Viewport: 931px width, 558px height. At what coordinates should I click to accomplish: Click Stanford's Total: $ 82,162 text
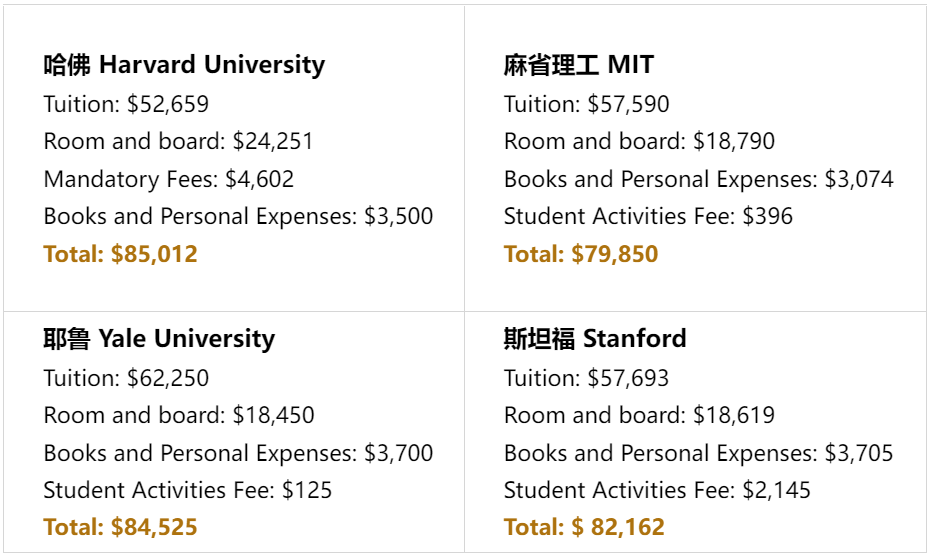(584, 527)
